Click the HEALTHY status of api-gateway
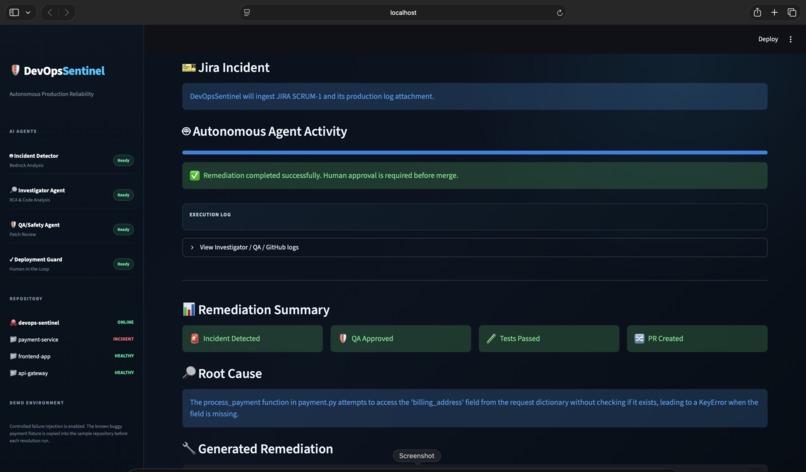Viewport: 806px width, 472px height. [x=124, y=372]
